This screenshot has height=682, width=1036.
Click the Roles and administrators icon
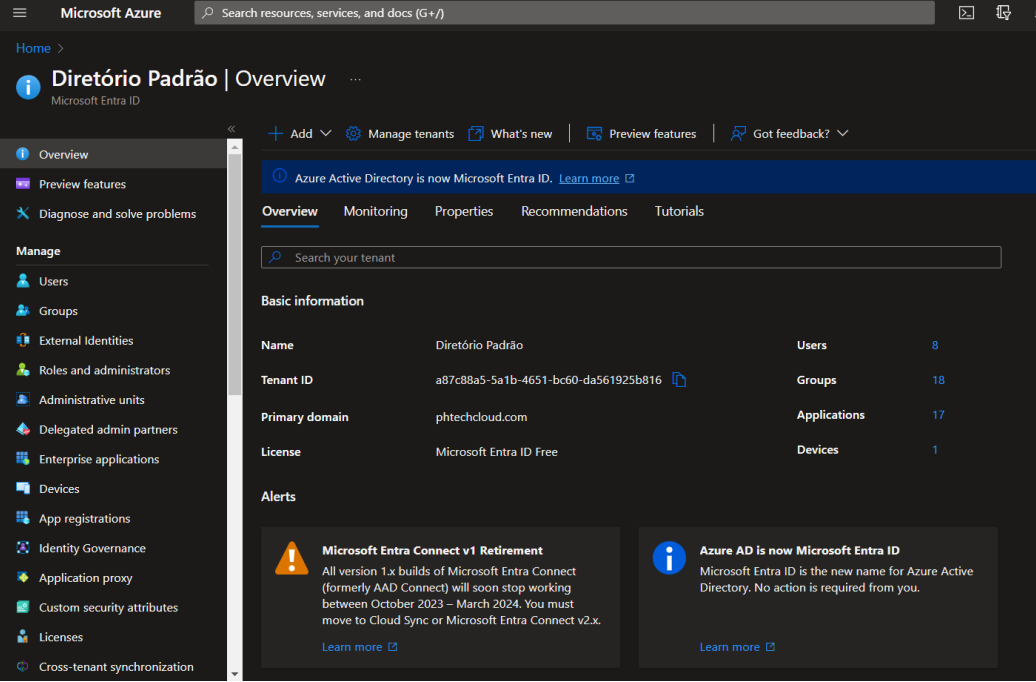[x=22, y=370]
